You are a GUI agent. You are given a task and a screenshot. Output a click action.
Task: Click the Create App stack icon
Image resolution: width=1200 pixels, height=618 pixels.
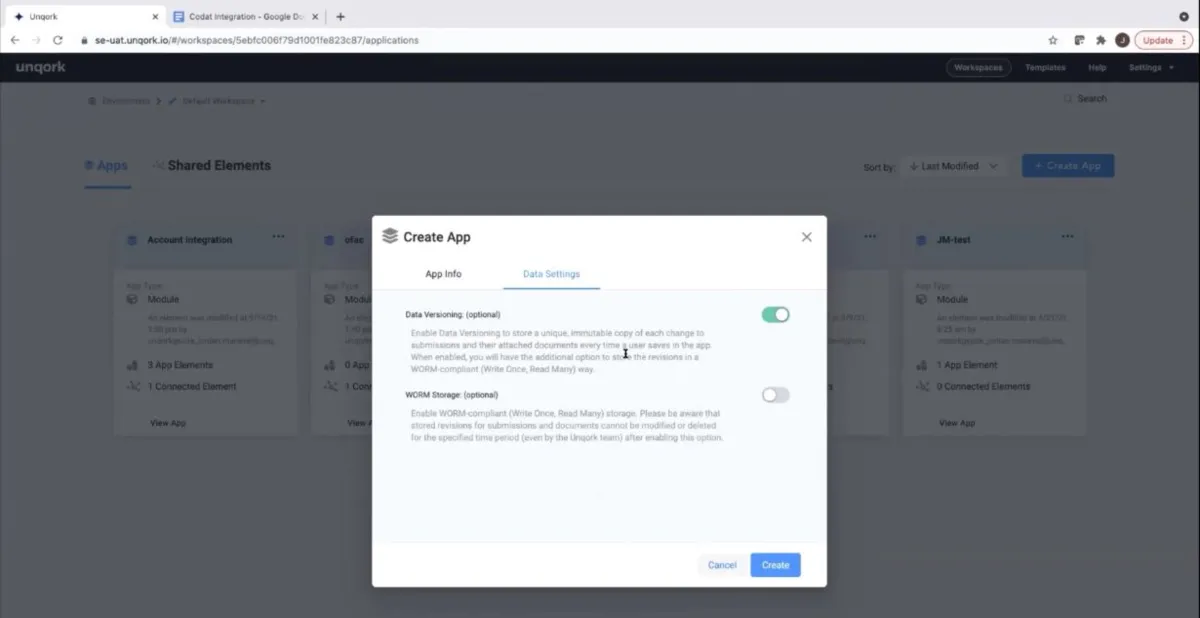(x=390, y=236)
